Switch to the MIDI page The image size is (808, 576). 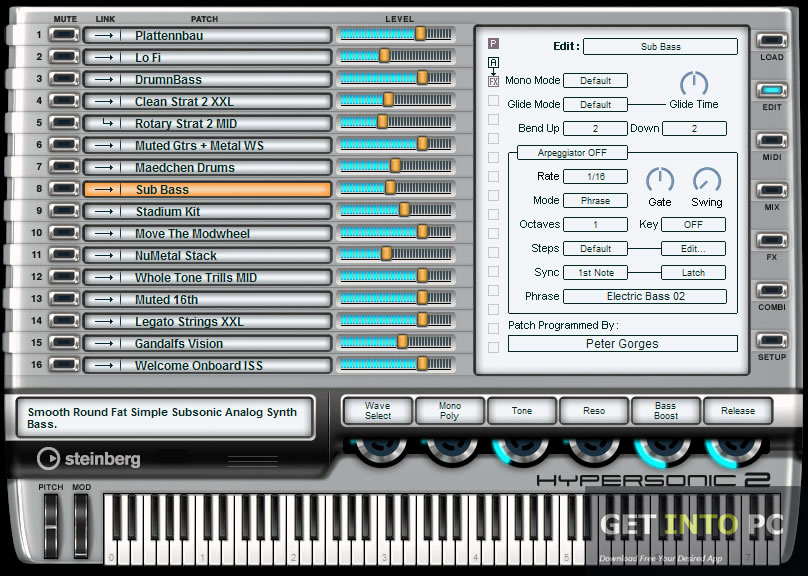[771, 140]
